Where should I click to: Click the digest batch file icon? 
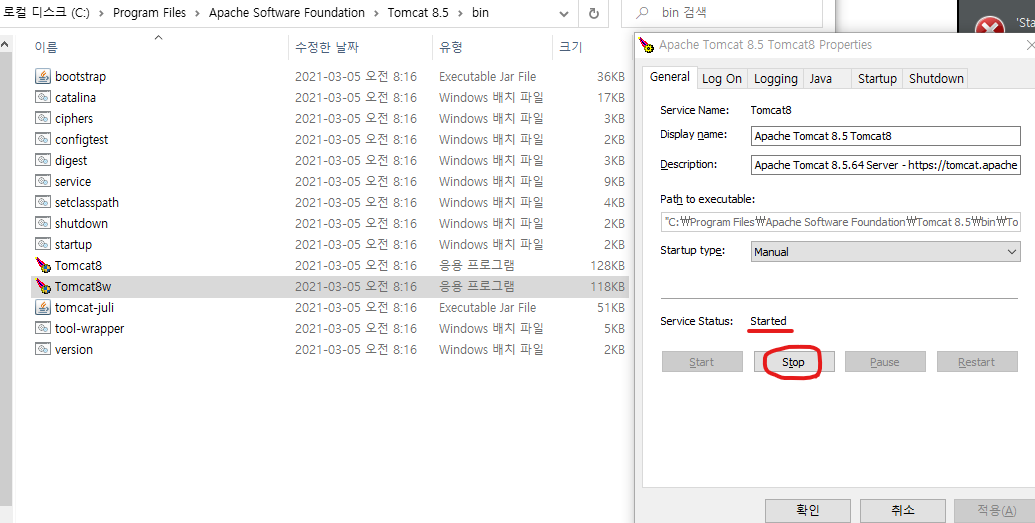point(43,160)
